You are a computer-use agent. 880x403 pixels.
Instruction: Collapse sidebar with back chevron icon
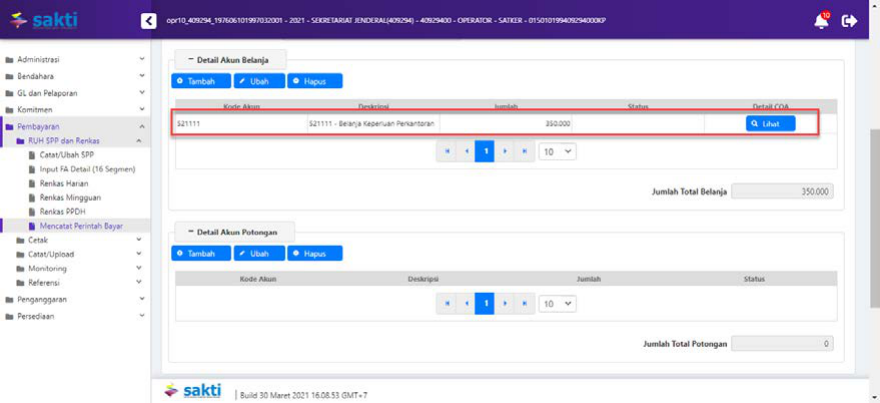(x=149, y=21)
